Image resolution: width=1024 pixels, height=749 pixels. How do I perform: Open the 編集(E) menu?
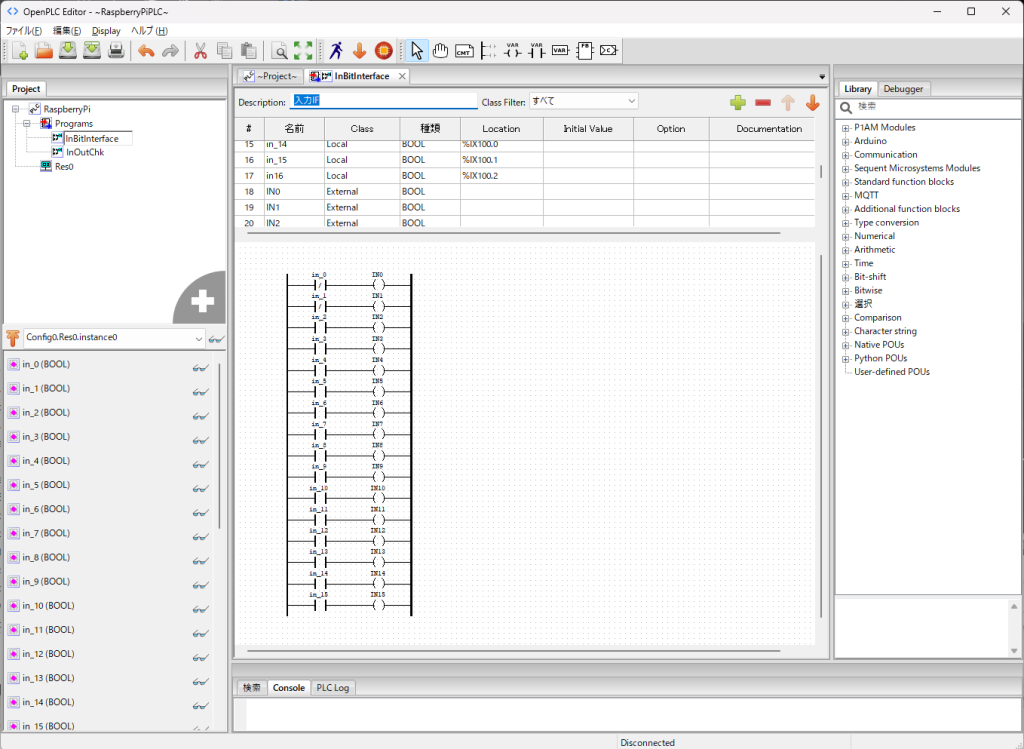pos(67,31)
